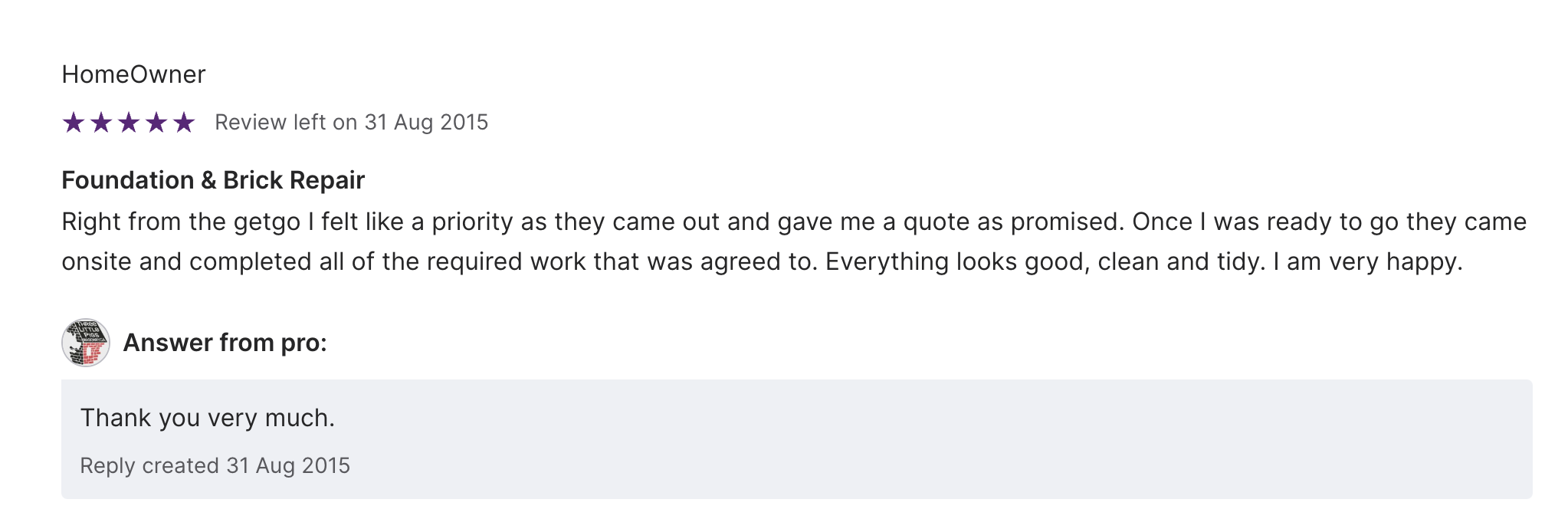1568x532 pixels.
Task: Select the third star in the rating
Action: point(129,123)
